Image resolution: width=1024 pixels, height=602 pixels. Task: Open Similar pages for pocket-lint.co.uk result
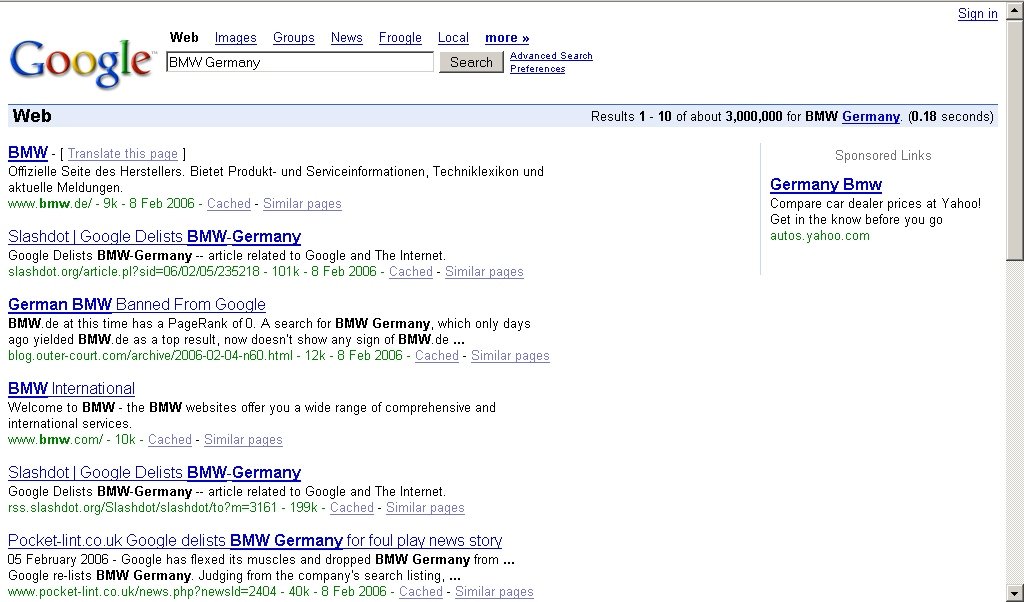pos(494,592)
